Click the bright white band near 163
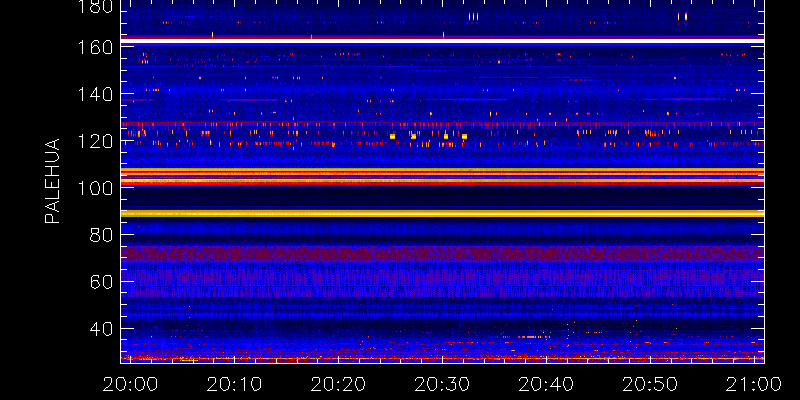 click(442, 41)
